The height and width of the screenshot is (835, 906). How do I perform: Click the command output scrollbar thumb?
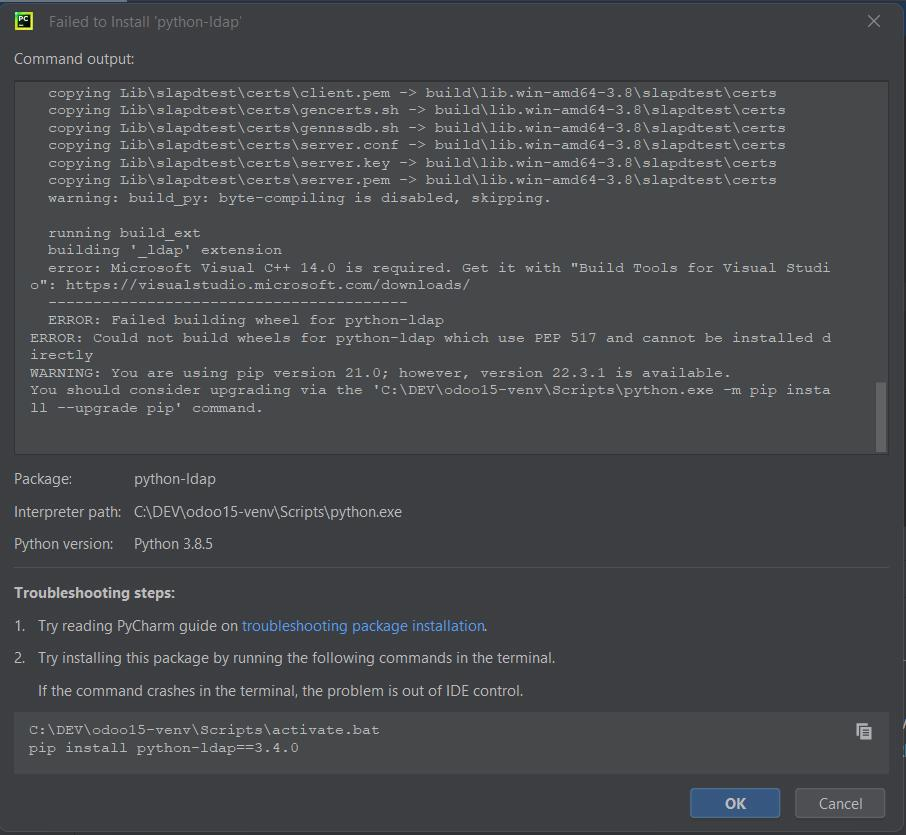coord(881,415)
